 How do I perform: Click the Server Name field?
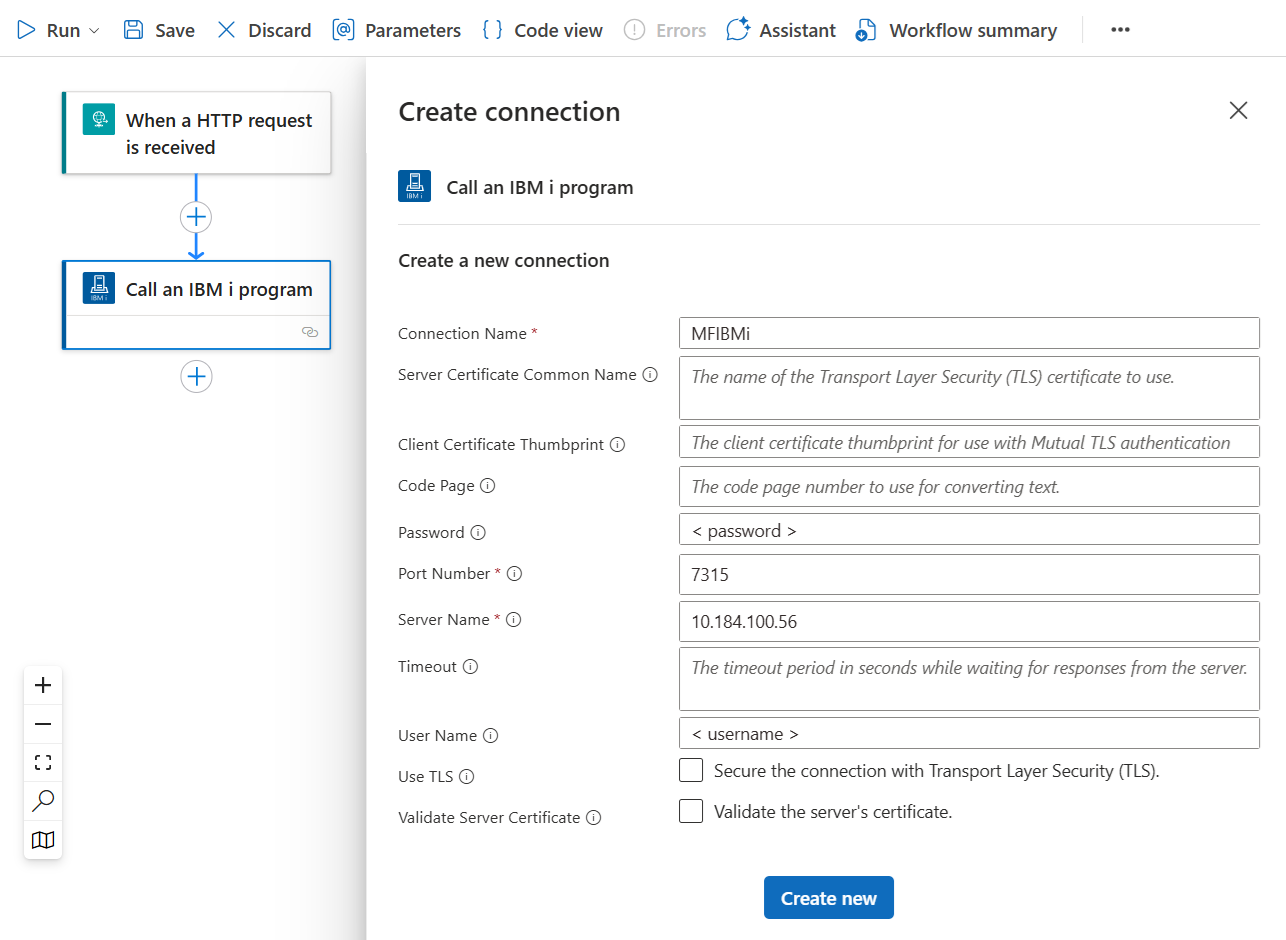[969, 621]
